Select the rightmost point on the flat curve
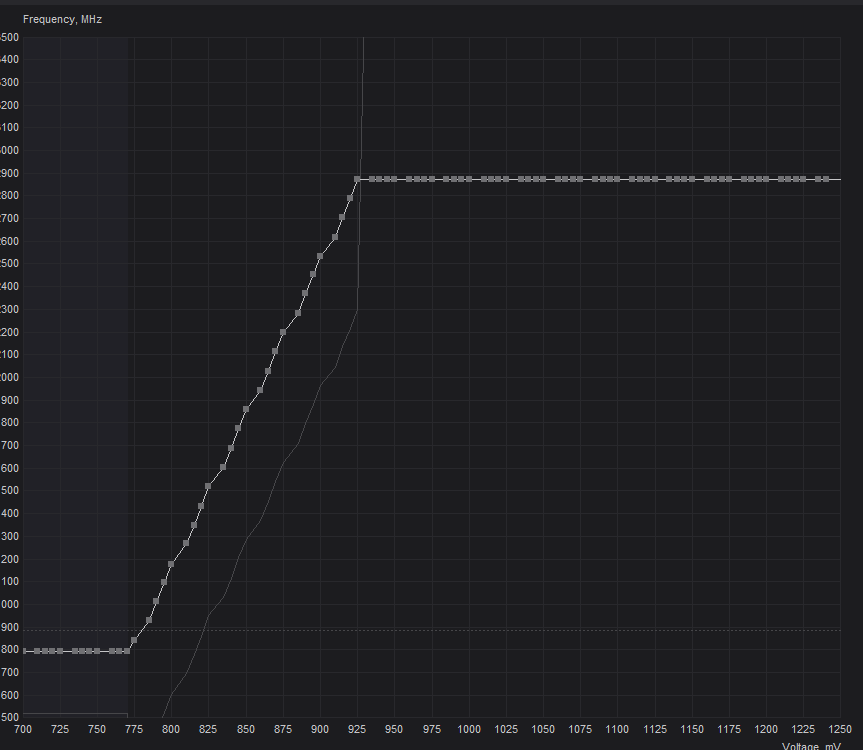This screenshot has height=750, width=863. (x=826, y=179)
